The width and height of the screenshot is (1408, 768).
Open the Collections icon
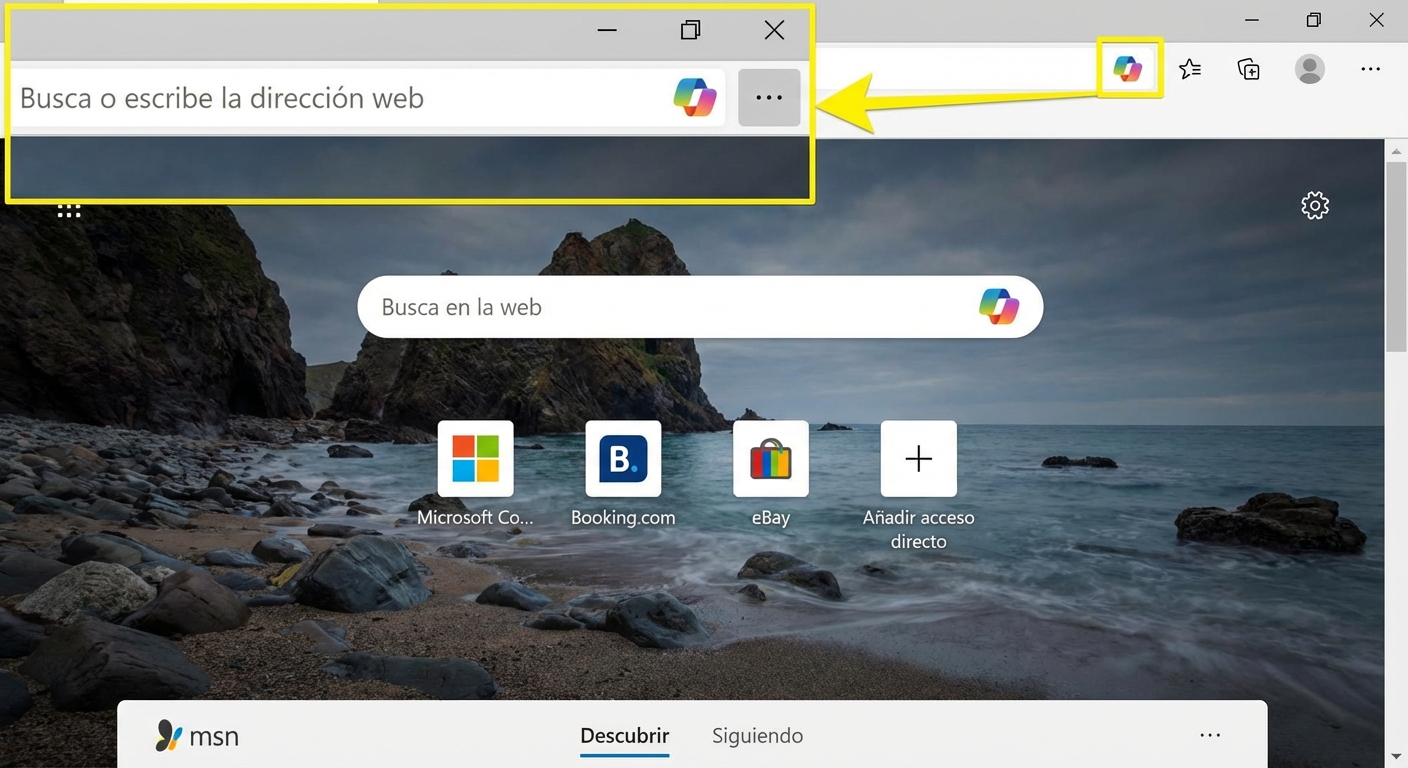1248,68
